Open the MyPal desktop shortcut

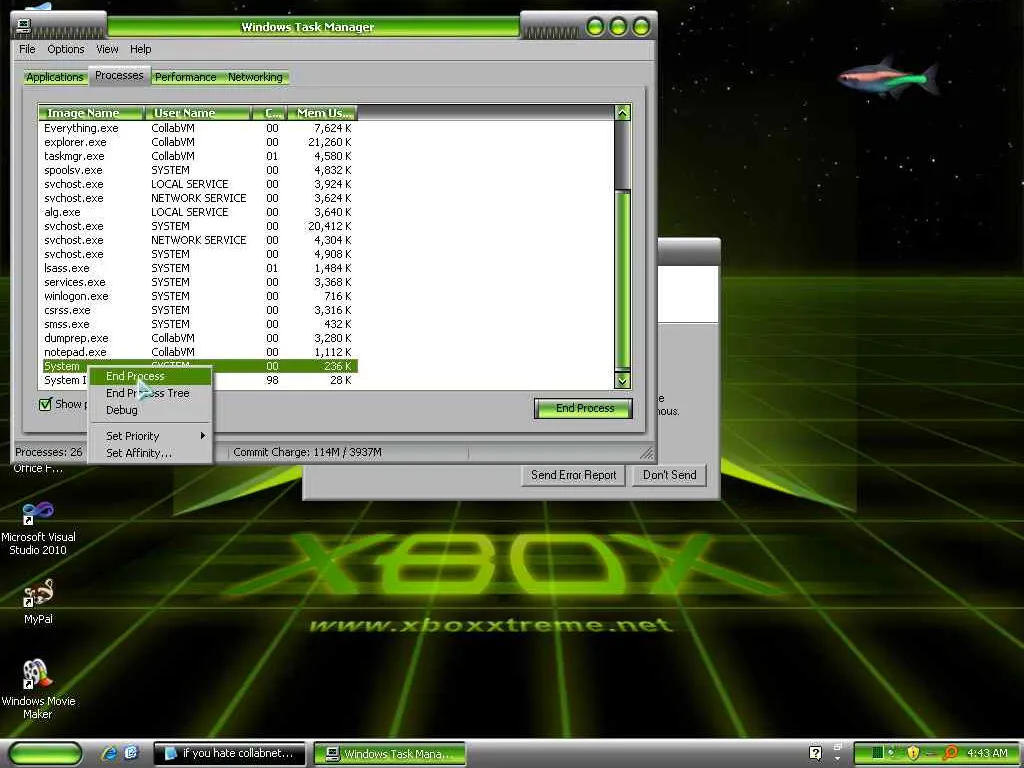point(38,601)
